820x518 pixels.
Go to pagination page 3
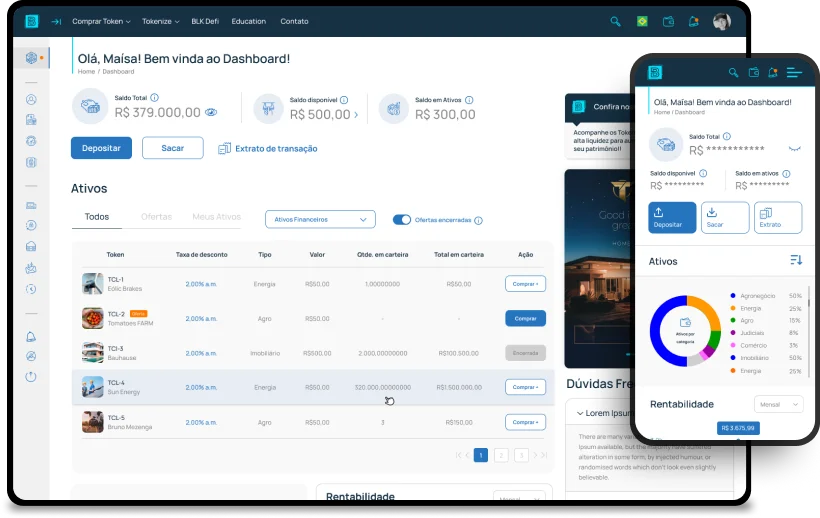(x=521, y=455)
